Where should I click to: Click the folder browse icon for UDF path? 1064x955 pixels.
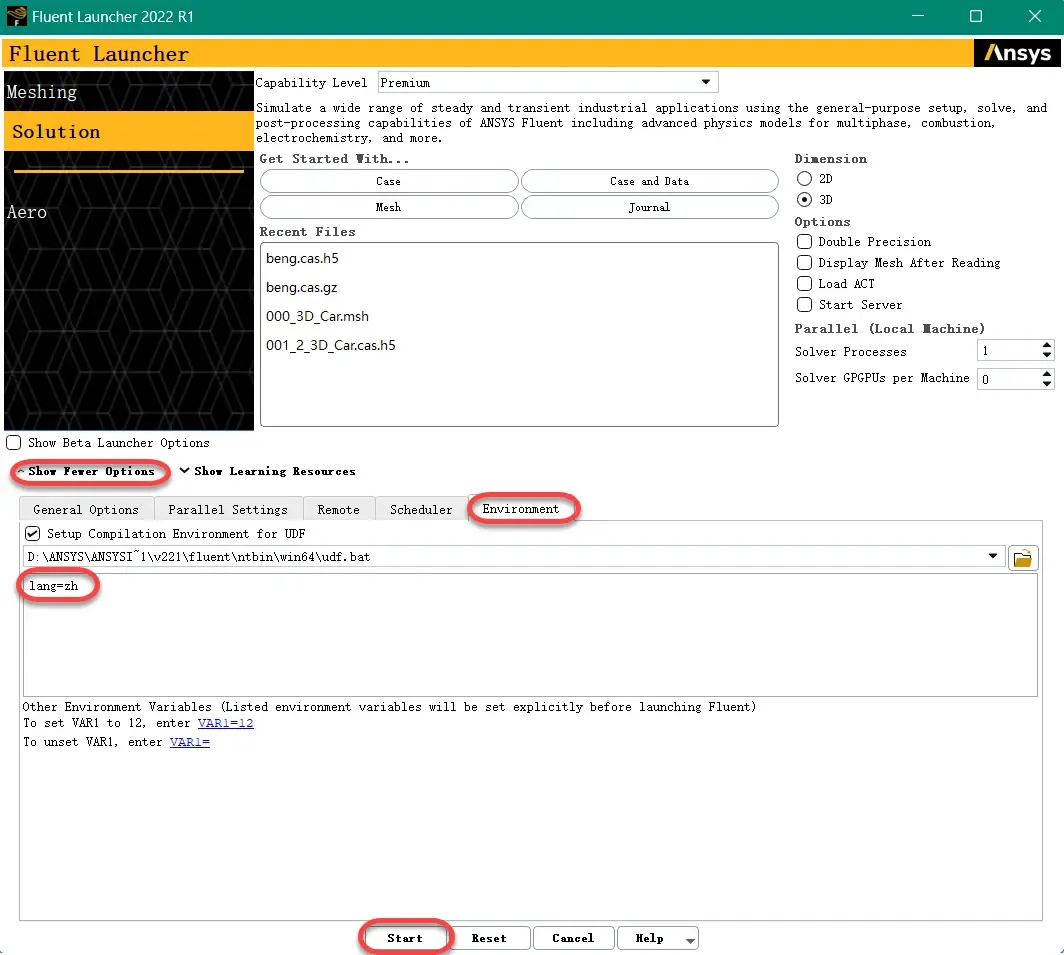click(1023, 558)
